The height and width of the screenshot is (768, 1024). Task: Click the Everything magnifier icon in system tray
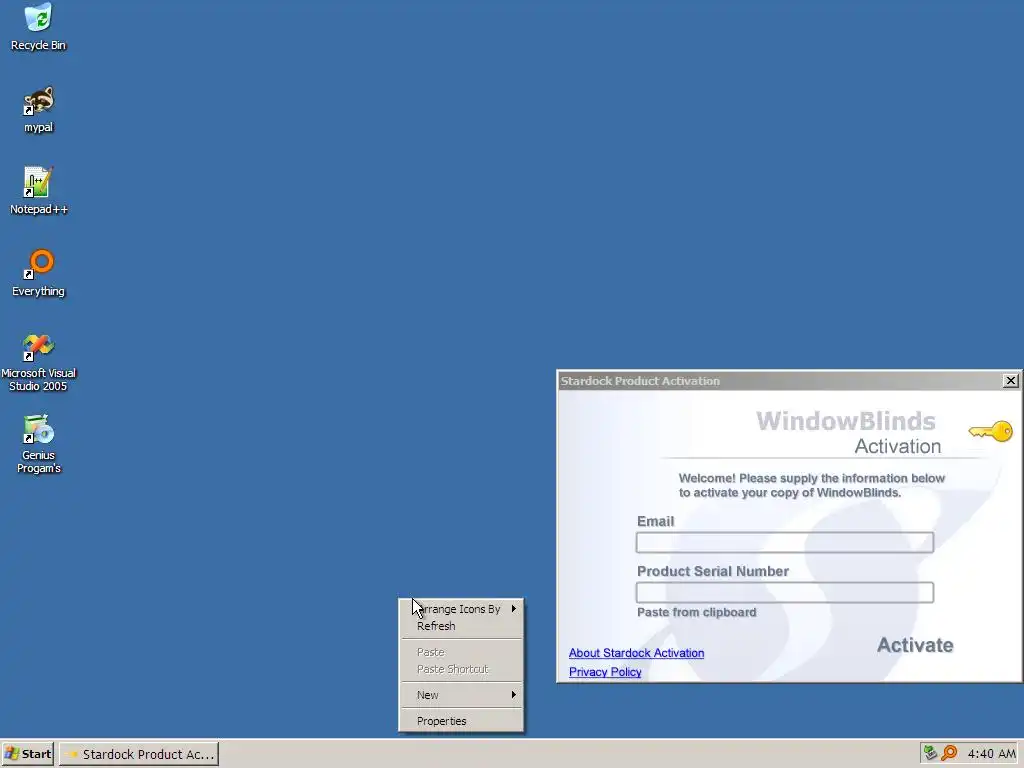[949, 753]
